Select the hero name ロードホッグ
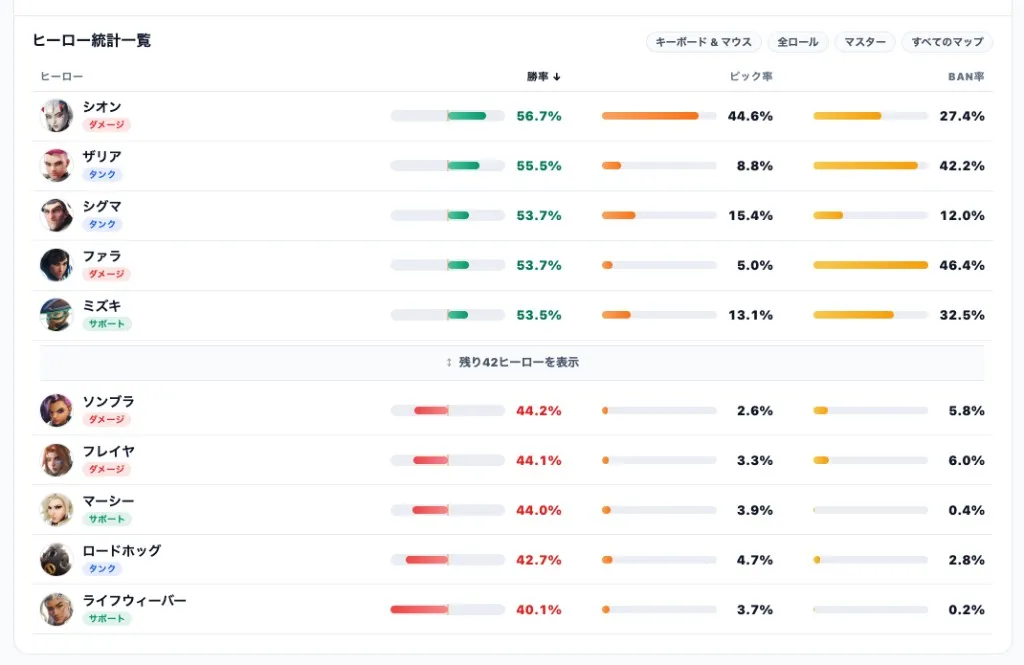This screenshot has width=1024, height=665. click(121, 550)
